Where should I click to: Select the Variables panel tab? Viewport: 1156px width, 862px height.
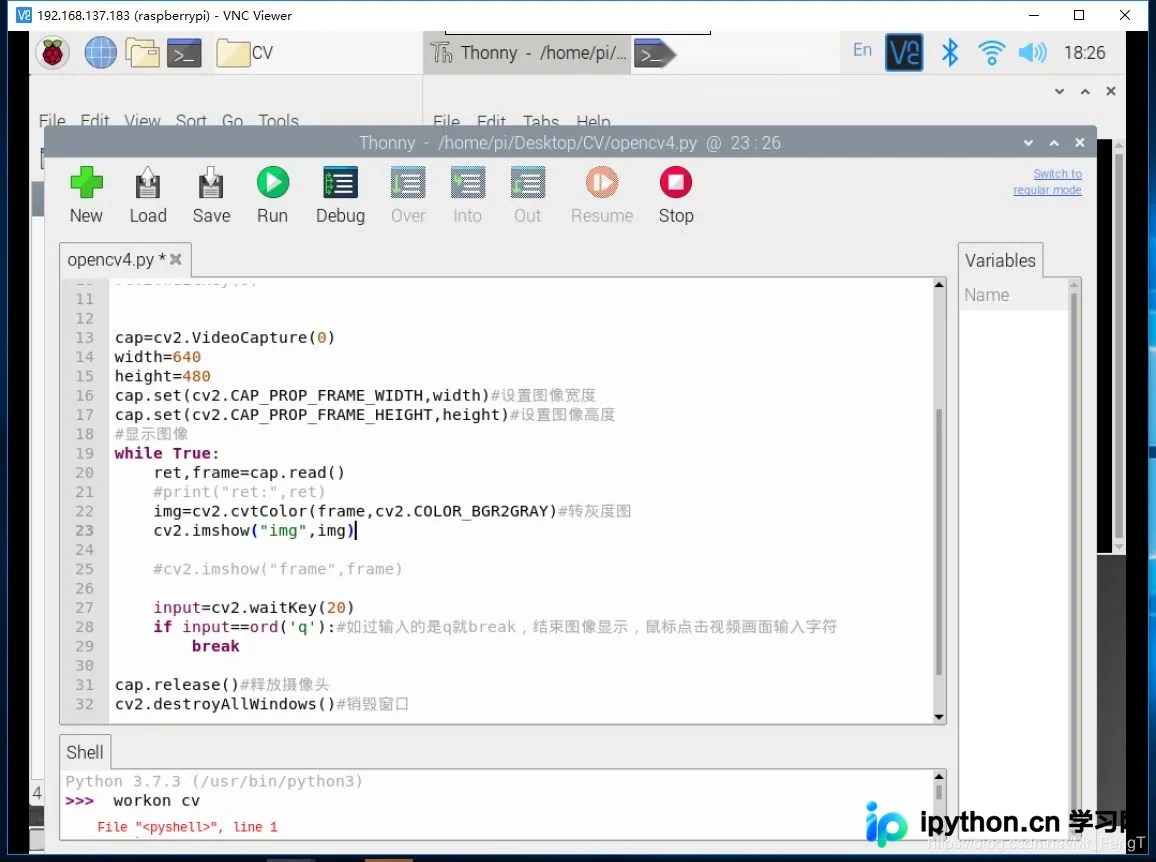pyautogui.click(x=1000, y=260)
